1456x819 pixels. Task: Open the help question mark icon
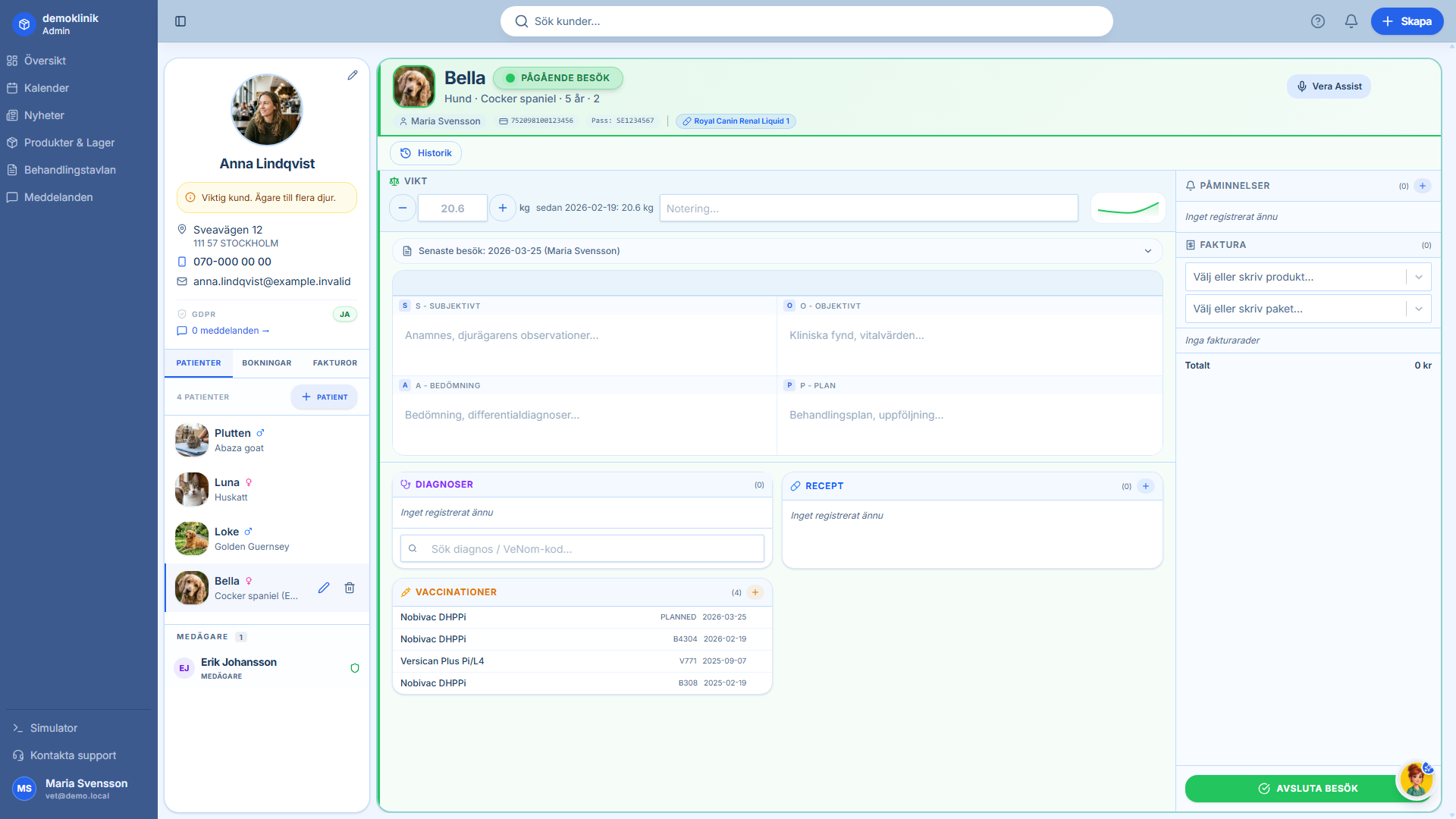[1318, 21]
